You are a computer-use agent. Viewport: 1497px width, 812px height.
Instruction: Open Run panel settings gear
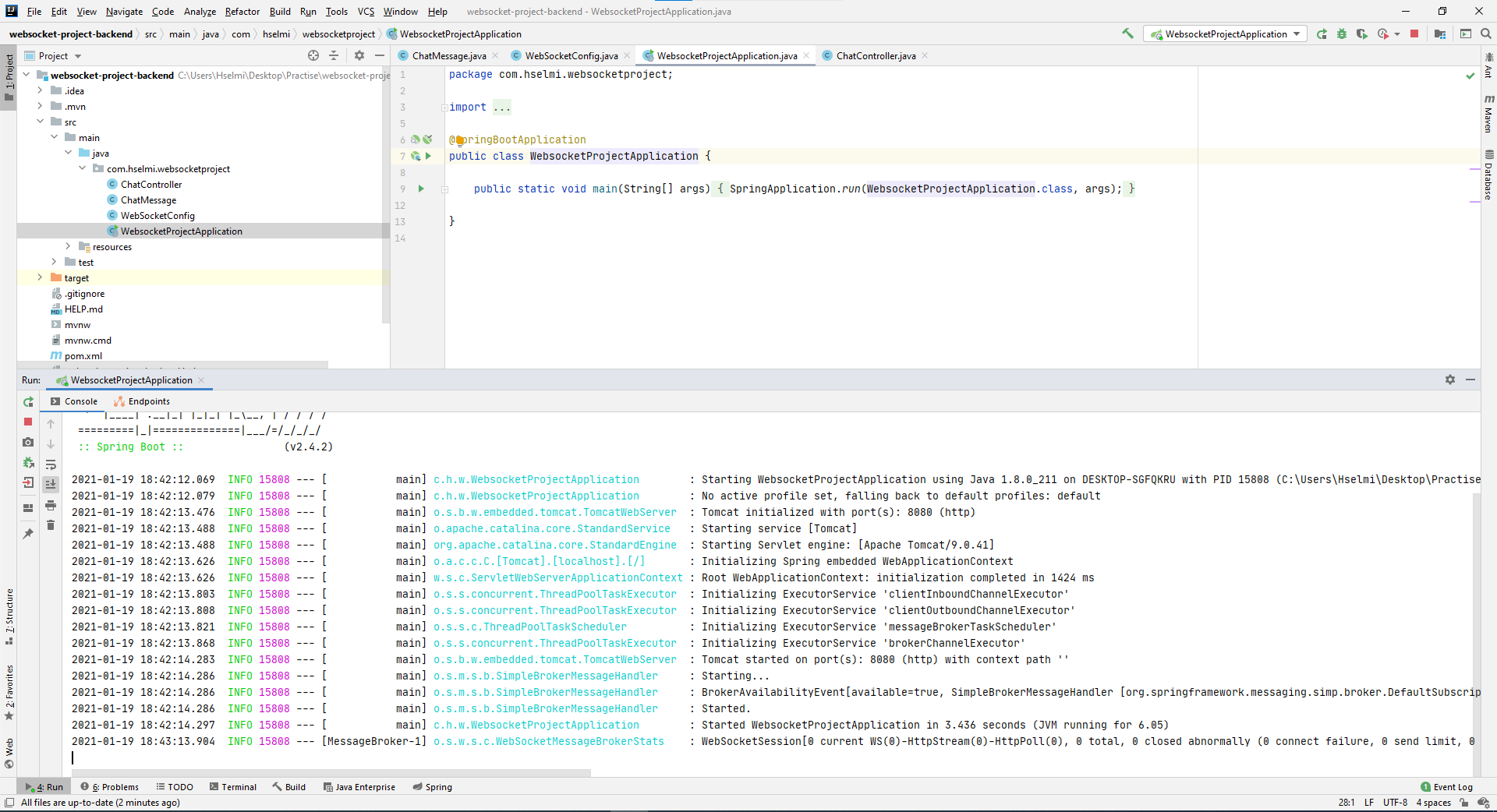pos(1450,380)
